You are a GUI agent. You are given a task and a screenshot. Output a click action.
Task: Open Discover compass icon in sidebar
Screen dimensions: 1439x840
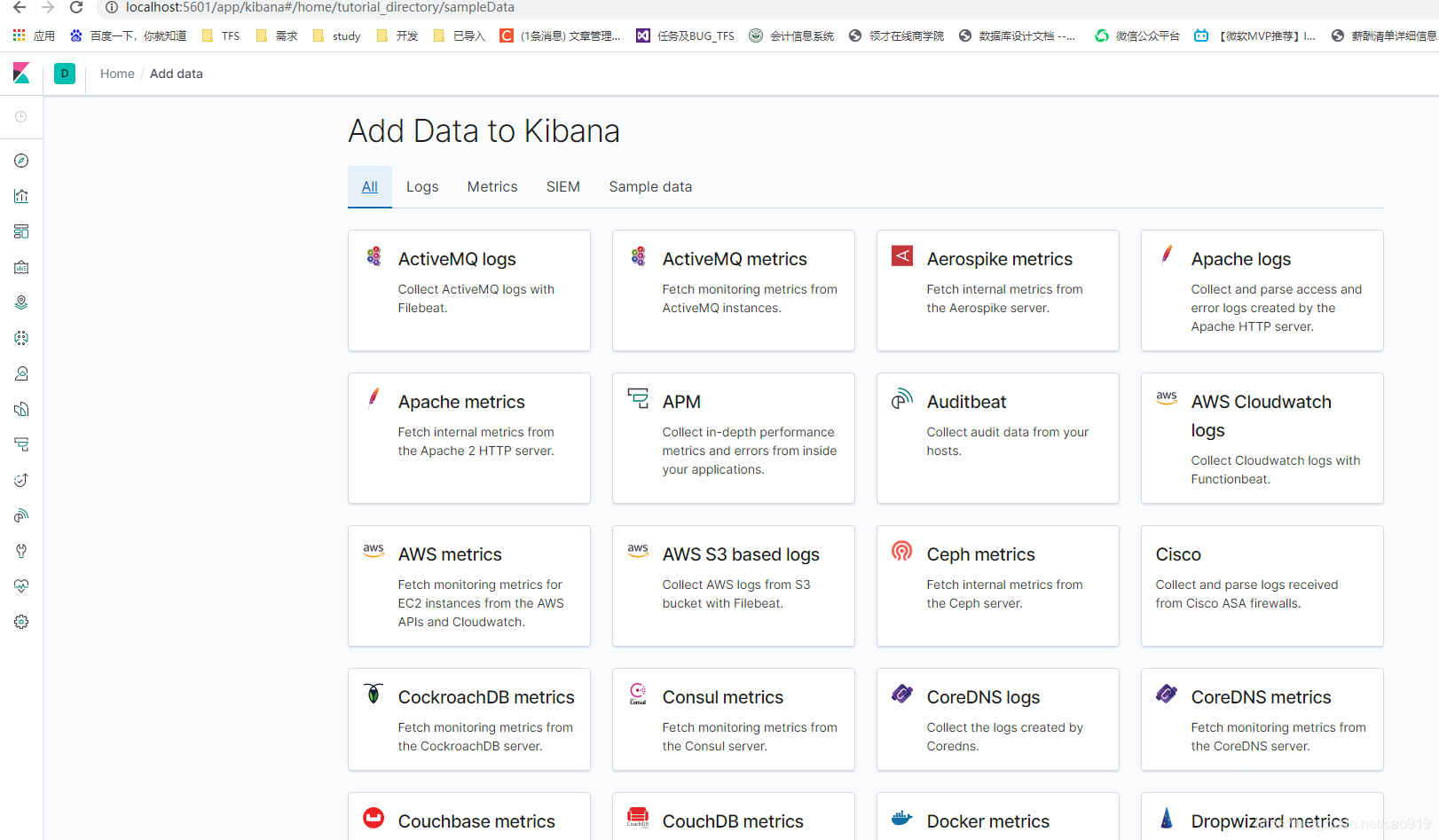[21, 161]
